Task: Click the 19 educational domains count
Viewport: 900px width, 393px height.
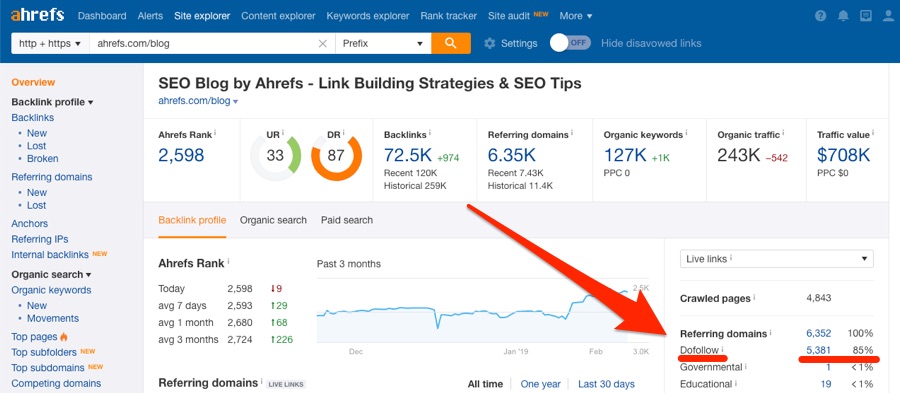Action: pos(826,384)
